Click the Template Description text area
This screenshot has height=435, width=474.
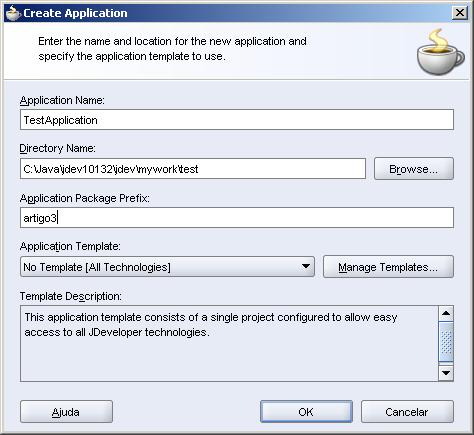pyautogui.click(x=229, y=343)
